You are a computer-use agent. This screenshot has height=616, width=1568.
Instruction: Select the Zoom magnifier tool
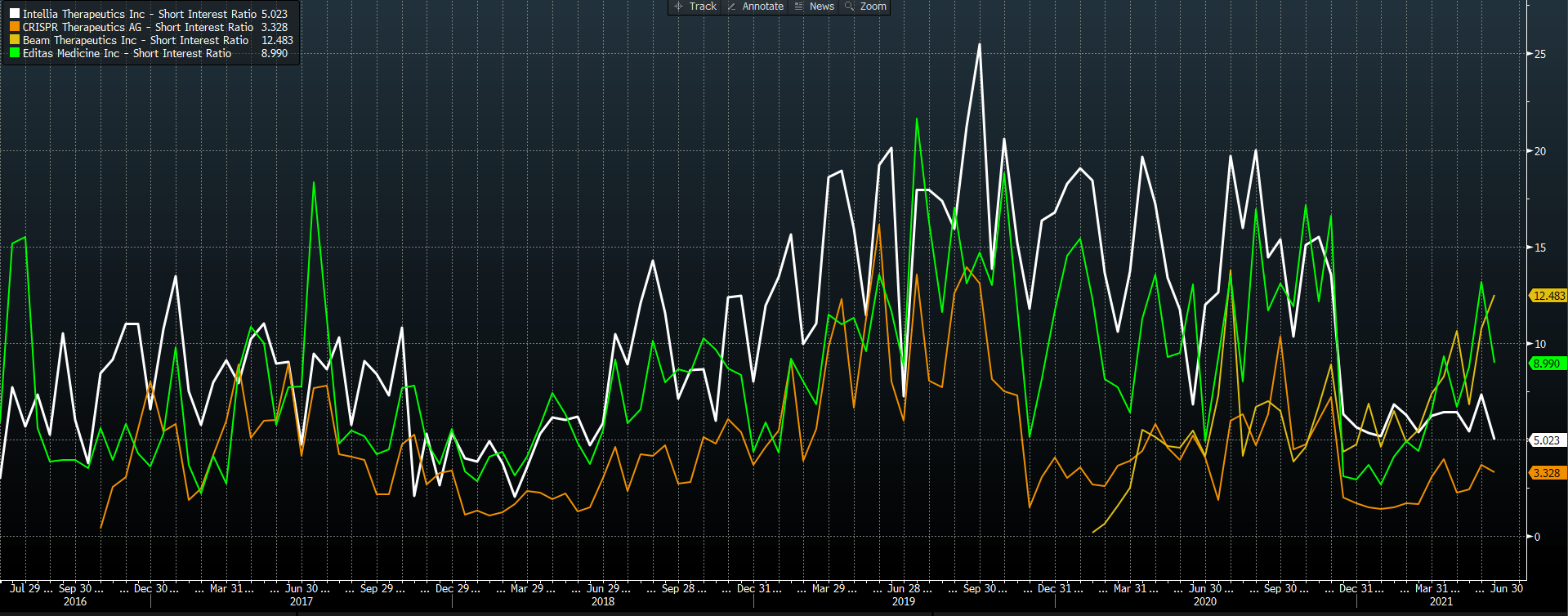pyautogui.click(x=865, y=7)
